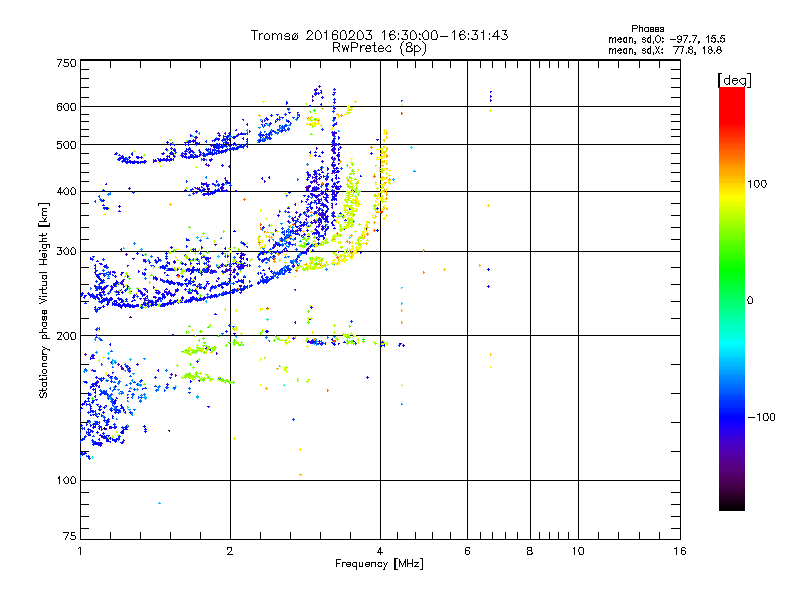Viewport: 800px width, 600px height.
Task: Click the "Frequency [MHz]" x-axis label
Action: pyautogui.click(x=379, y=564)
